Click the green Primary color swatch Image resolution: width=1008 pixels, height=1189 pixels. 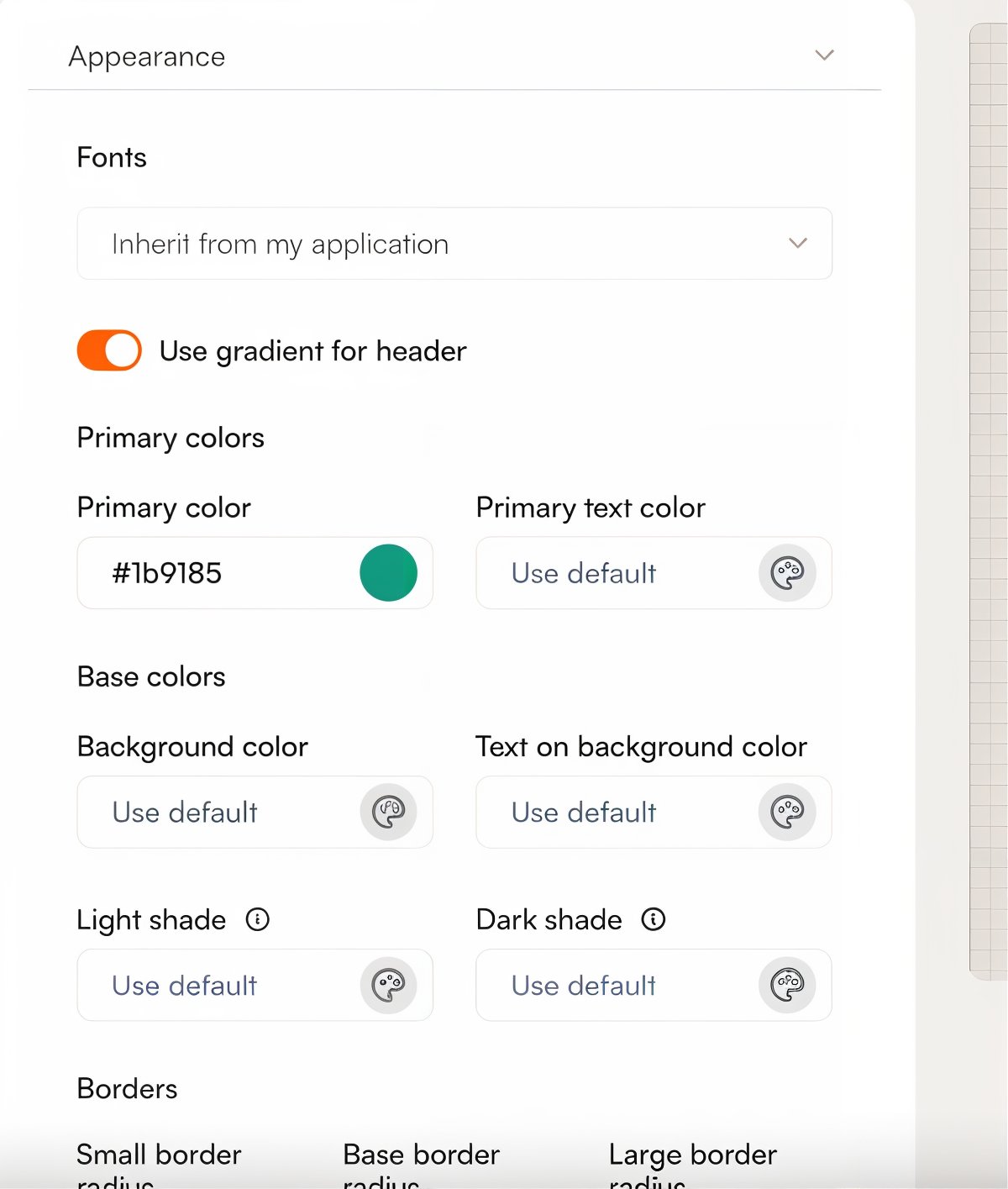pyautogui.click(x=388, y=573)
